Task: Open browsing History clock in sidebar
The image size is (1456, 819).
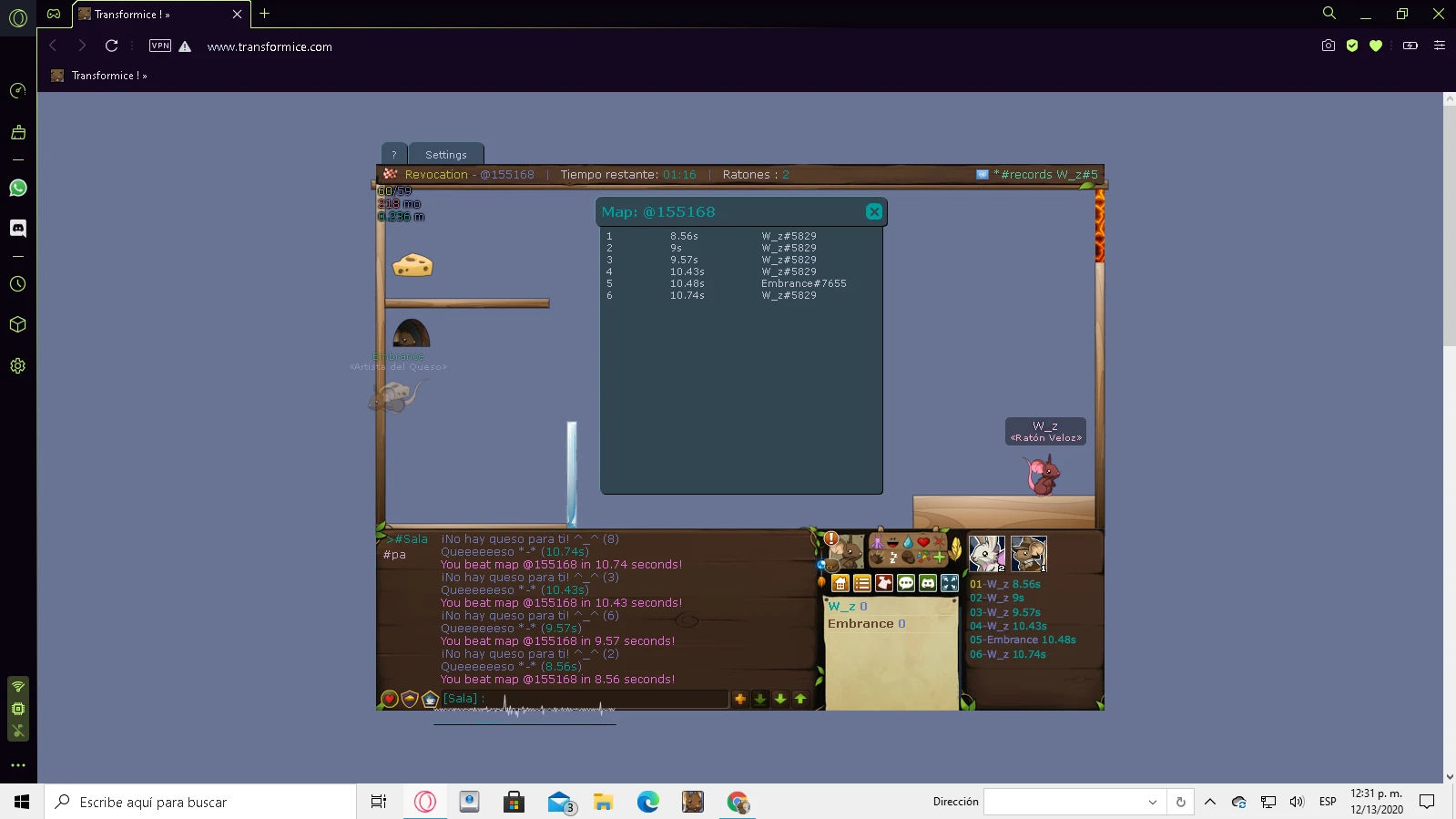Action: [17, 283]
